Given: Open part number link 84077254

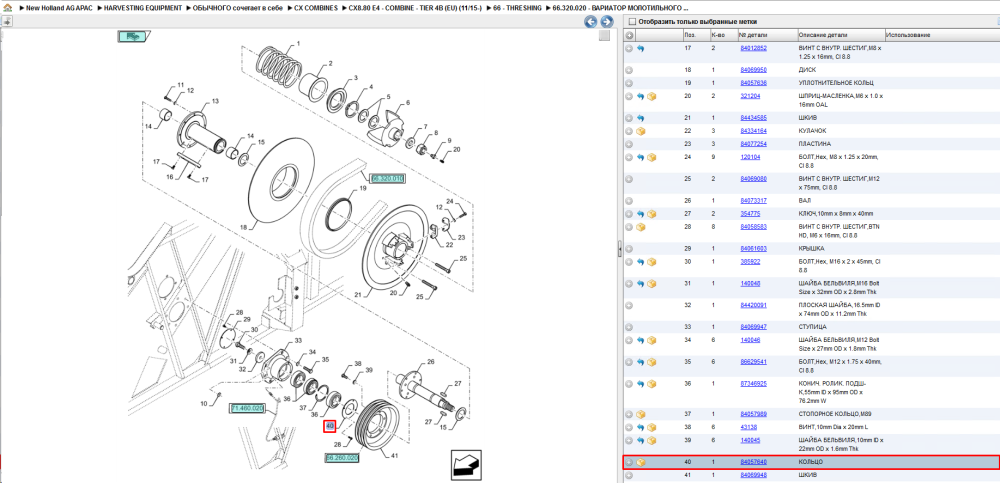Looking at the screenshot, I should click(x=753, y=144).
